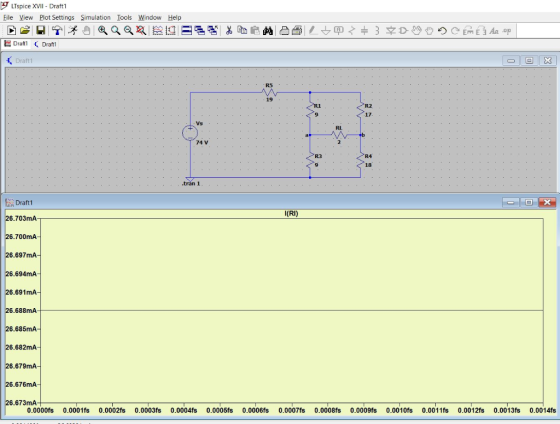The width and height of the screenshot is (560, 424).
Task: Select the place diode tool
Action: 391,31
